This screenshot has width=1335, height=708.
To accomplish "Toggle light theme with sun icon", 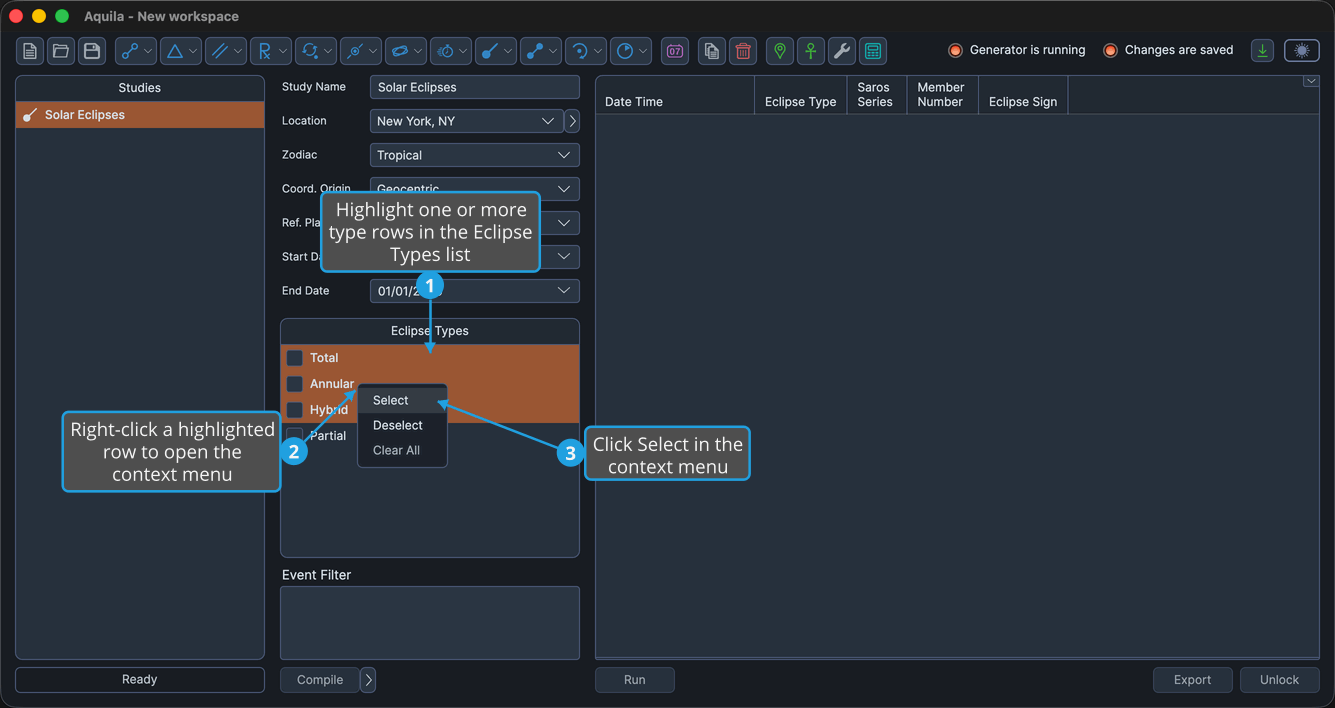I will coord(1301,50).
